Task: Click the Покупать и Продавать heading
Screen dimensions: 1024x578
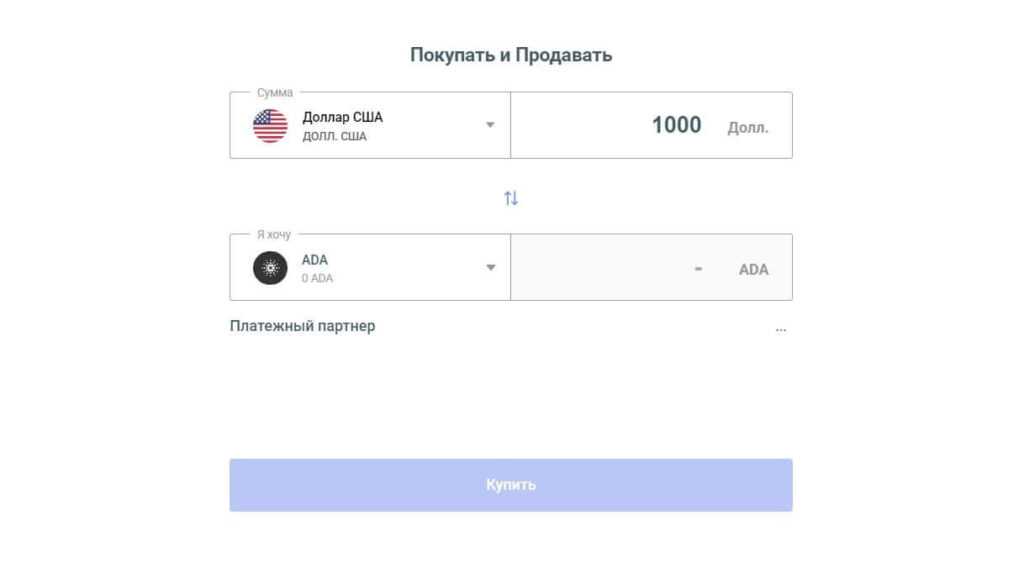Action: [511, 54]
